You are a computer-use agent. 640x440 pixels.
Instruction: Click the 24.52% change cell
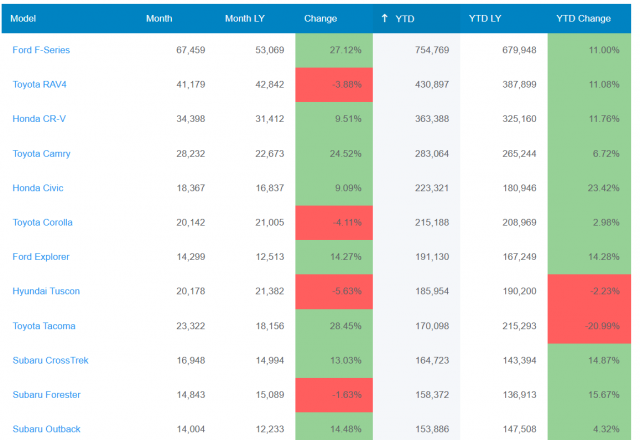334,153
